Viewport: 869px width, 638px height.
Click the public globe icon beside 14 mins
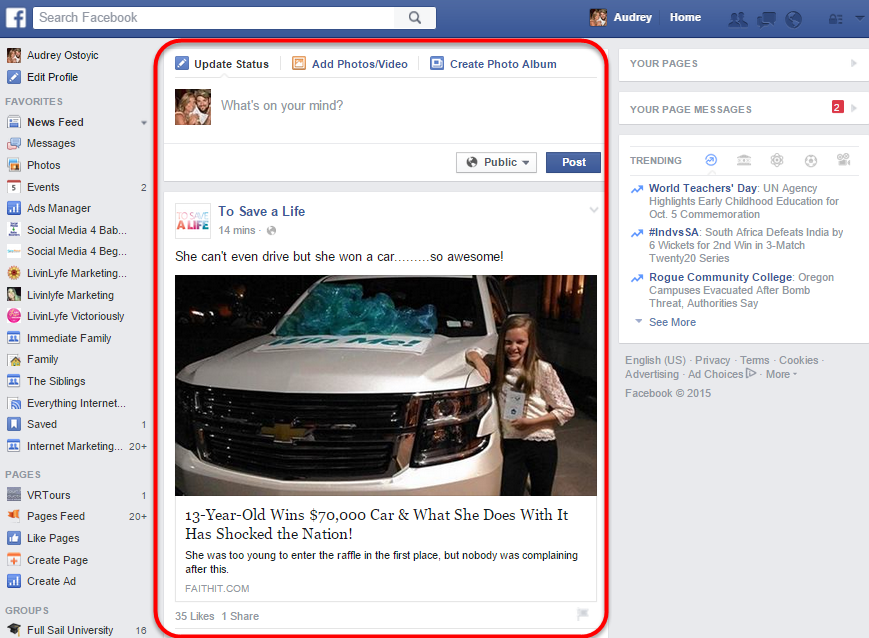point(271,231)
